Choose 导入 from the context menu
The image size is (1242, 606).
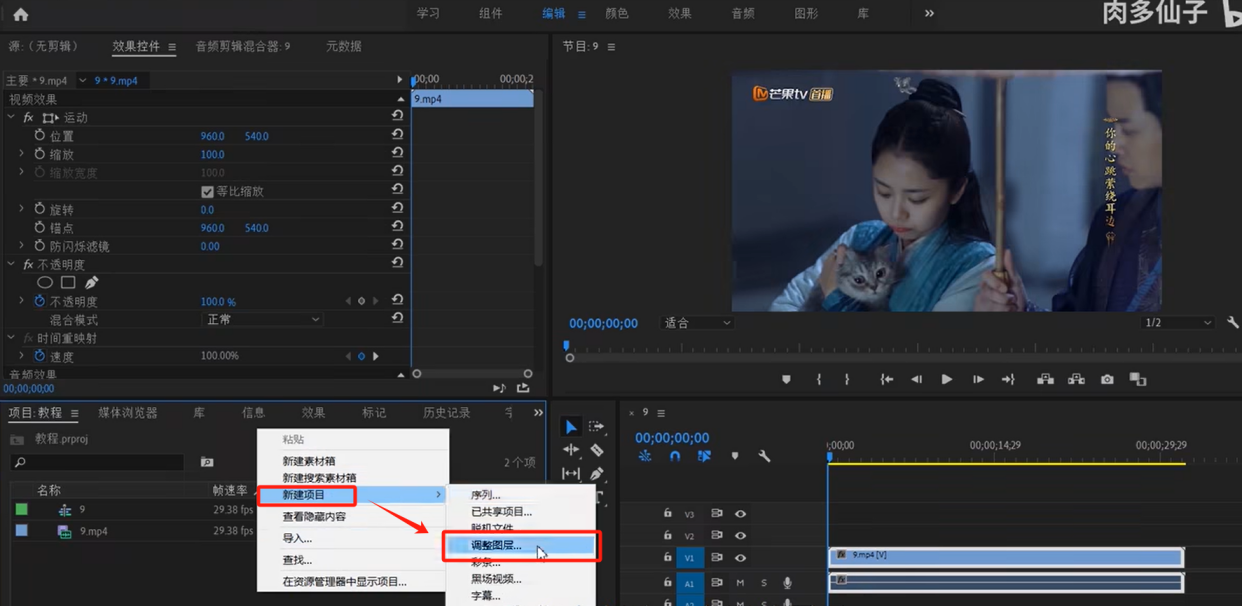coord(297,538)
